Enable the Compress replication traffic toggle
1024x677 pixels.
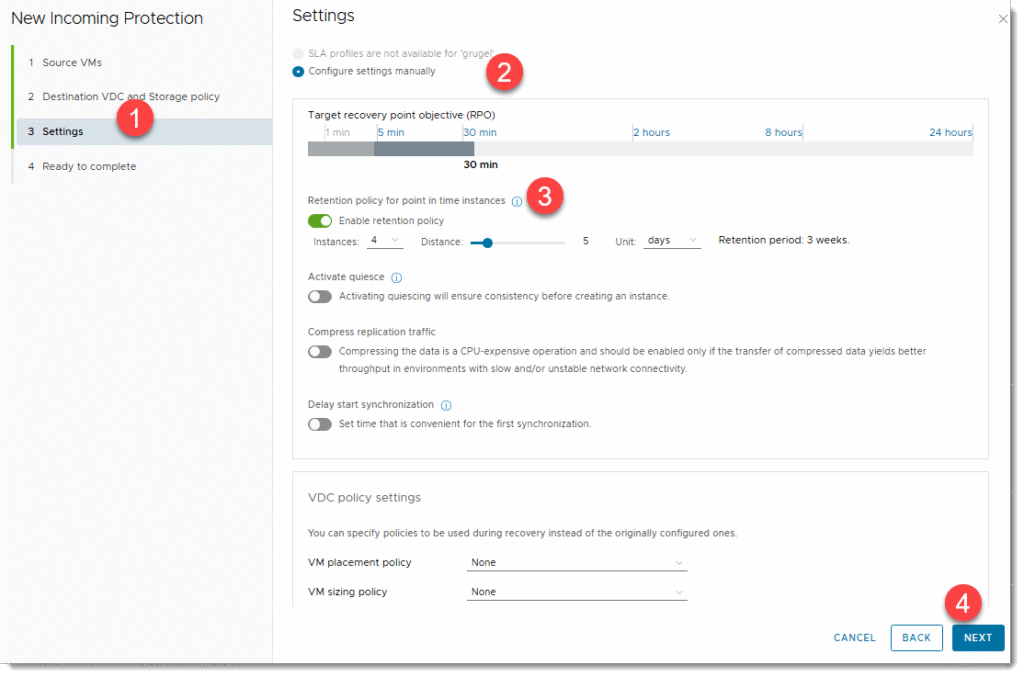click(320, 351)
